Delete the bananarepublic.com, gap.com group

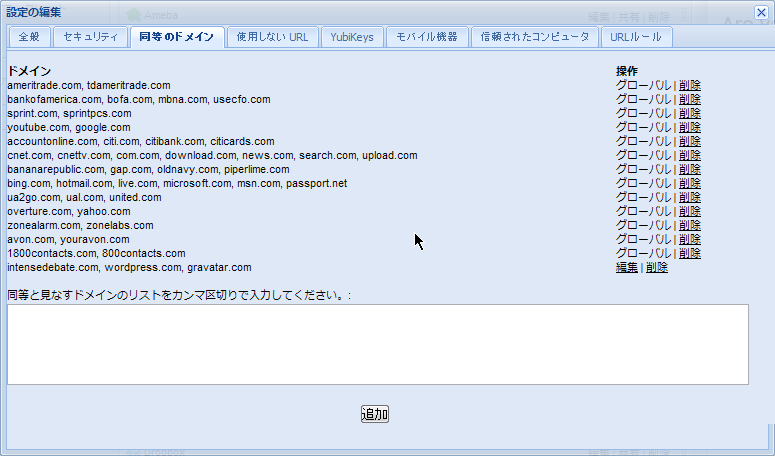[689, 169]
